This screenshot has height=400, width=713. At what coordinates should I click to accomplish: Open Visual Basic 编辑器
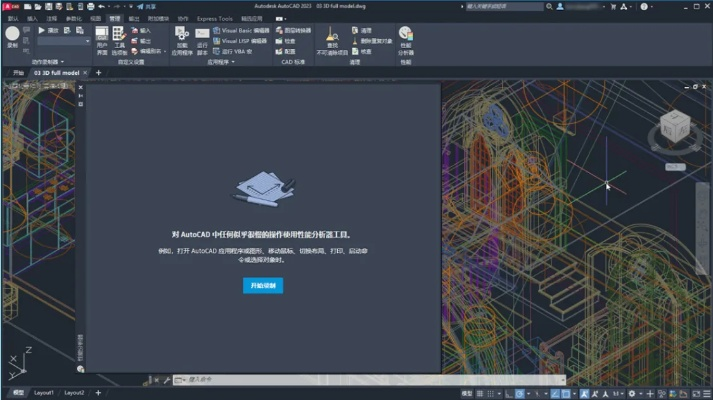[241, 30]
